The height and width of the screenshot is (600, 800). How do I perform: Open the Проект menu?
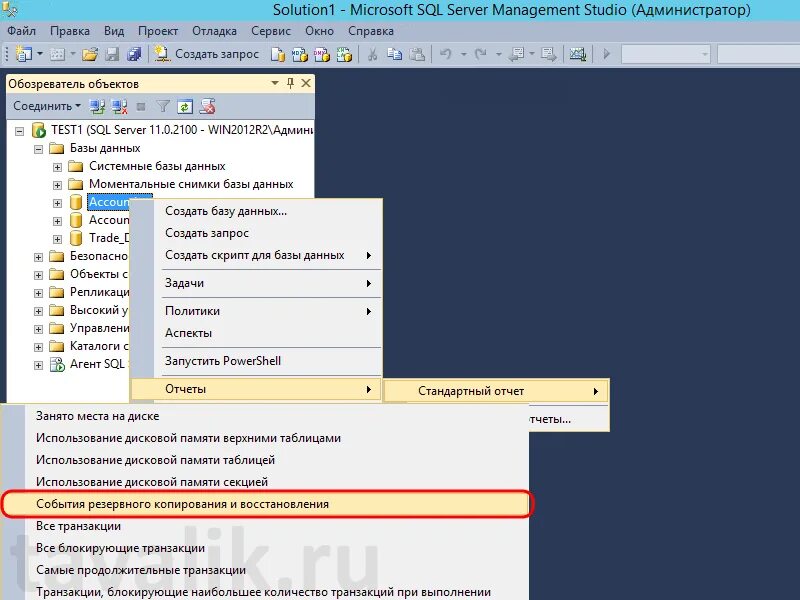(158, 31)
